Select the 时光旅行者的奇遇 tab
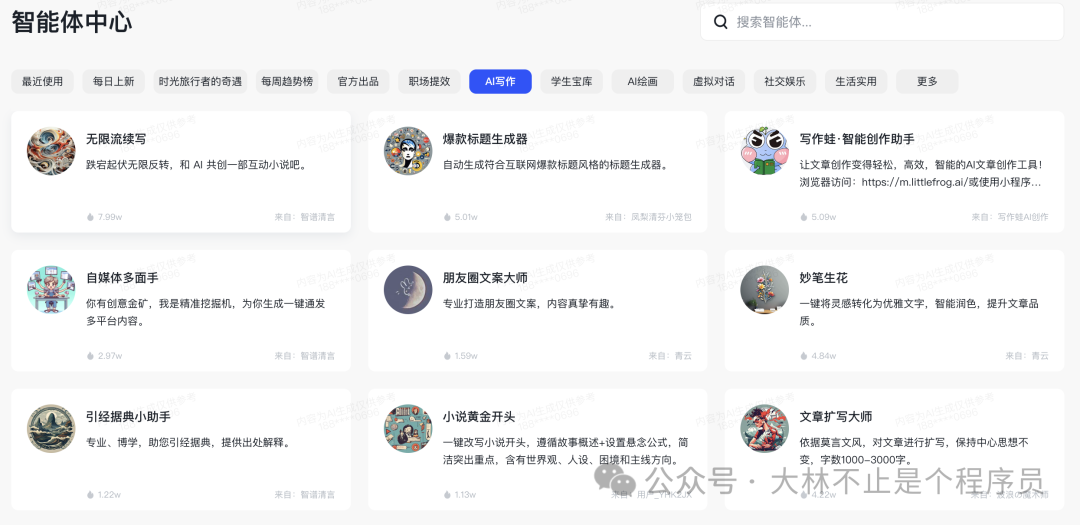Screen dimensions: 1080x525 [200, 81]
